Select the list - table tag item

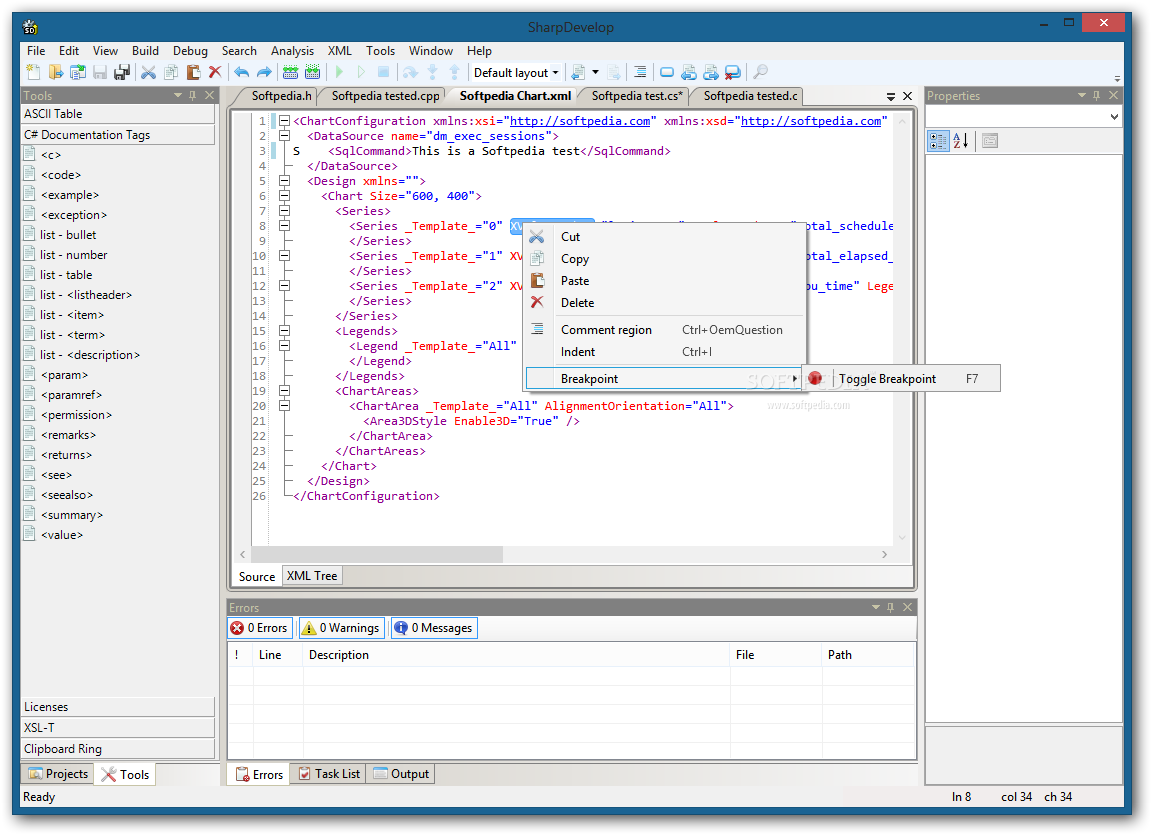[x=66, y=275]
